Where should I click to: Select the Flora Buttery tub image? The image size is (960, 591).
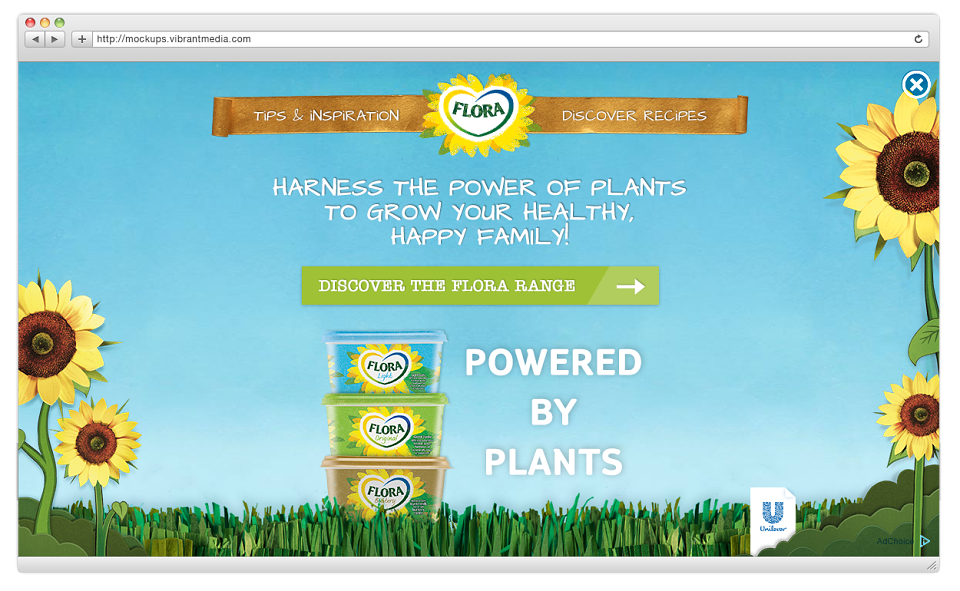click(x=385, y=487)
